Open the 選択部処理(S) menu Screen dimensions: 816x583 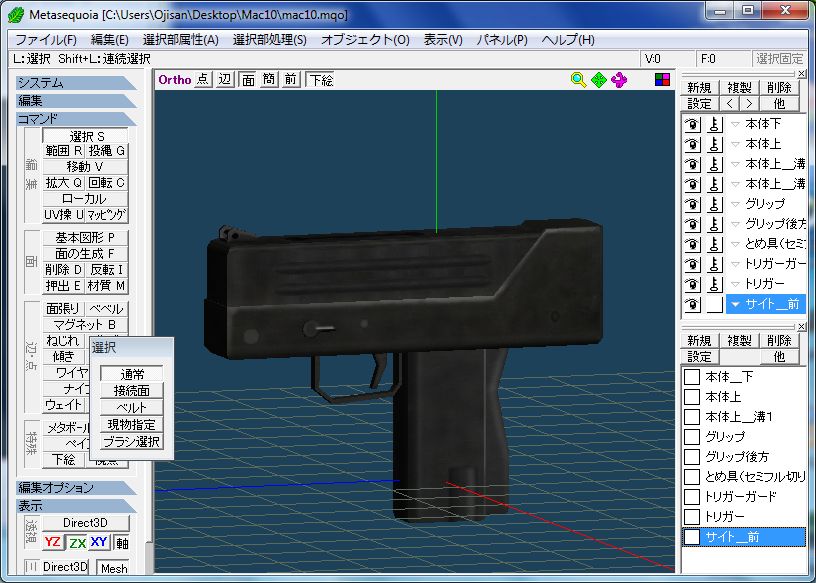click(x=270, y=40)
